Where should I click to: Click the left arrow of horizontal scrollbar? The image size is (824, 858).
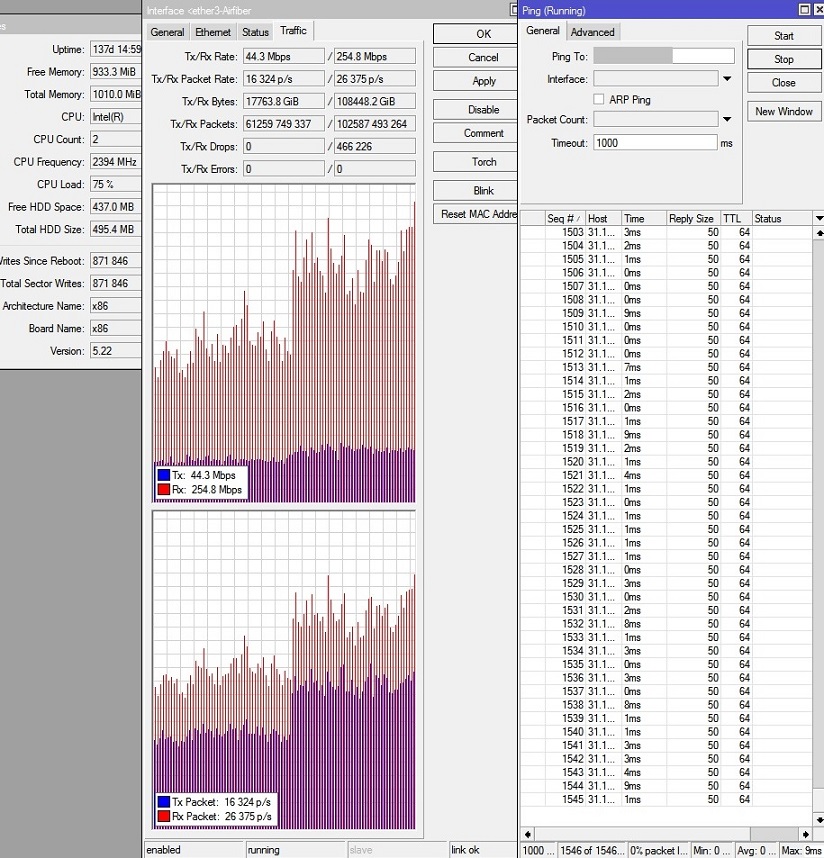click(x=527, y=834)
